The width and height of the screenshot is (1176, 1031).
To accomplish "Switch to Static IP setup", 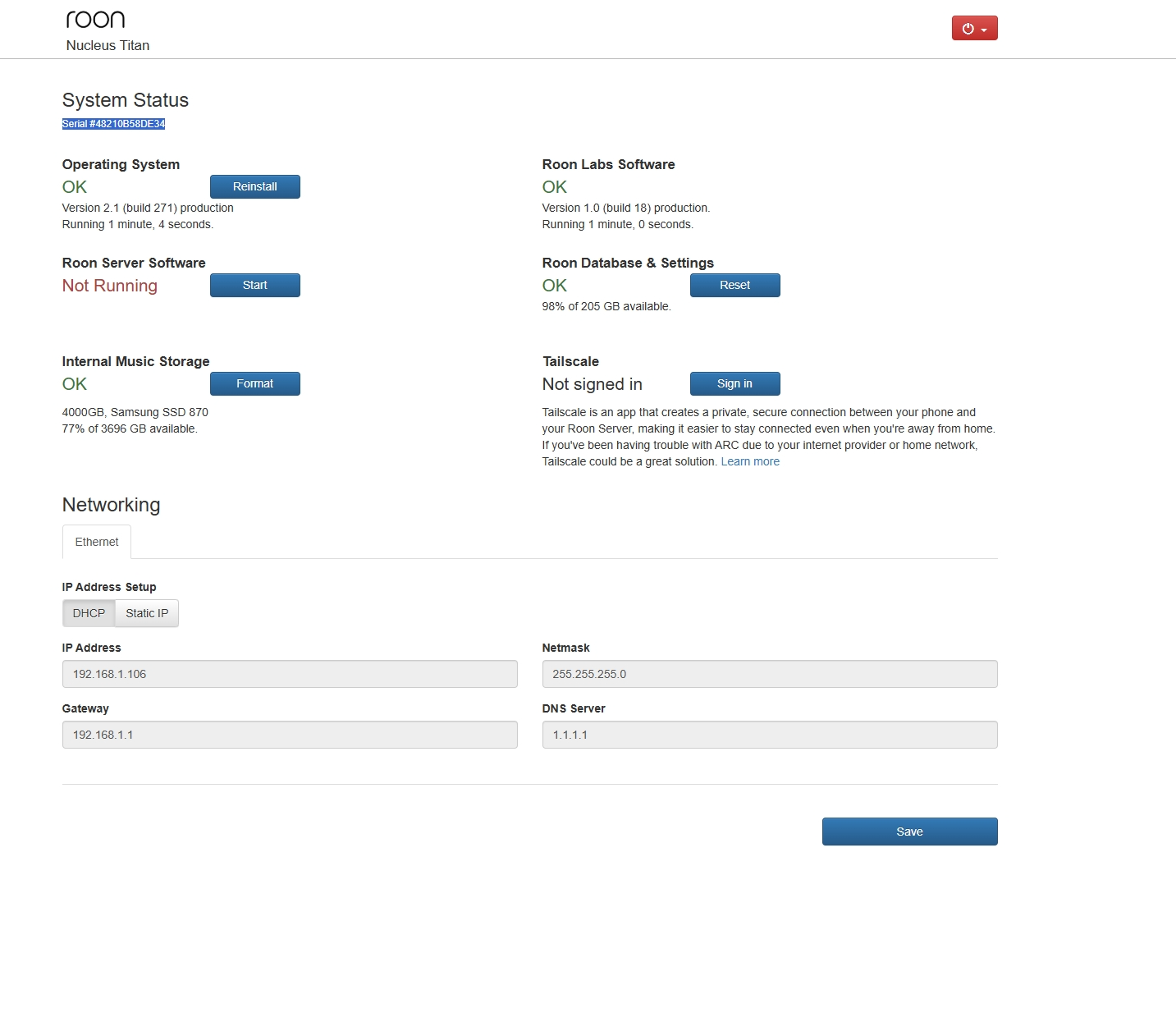I will (147, 613).
